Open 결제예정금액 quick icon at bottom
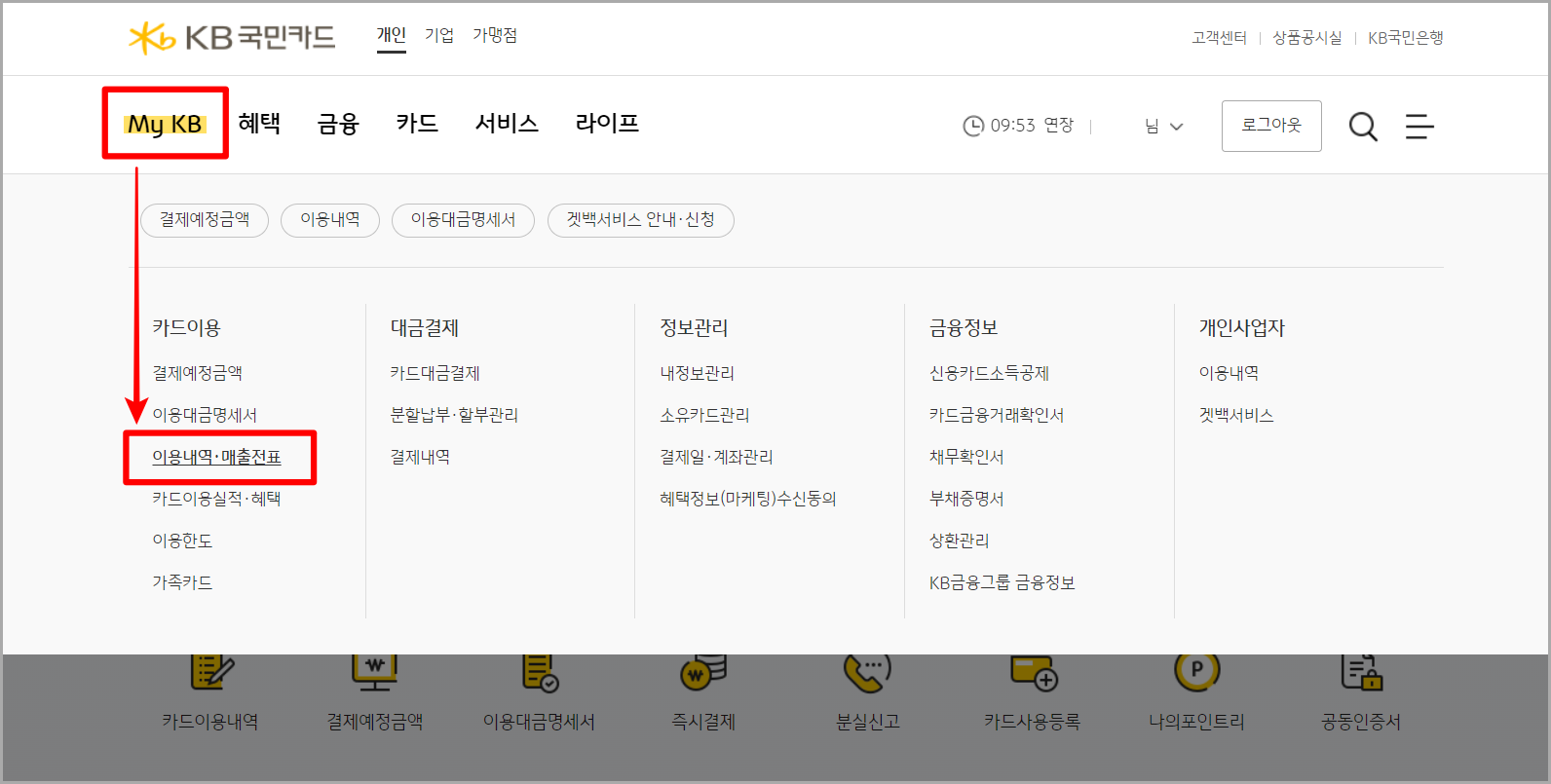The height and width of the screenshot is (784, 1551). 375,671
